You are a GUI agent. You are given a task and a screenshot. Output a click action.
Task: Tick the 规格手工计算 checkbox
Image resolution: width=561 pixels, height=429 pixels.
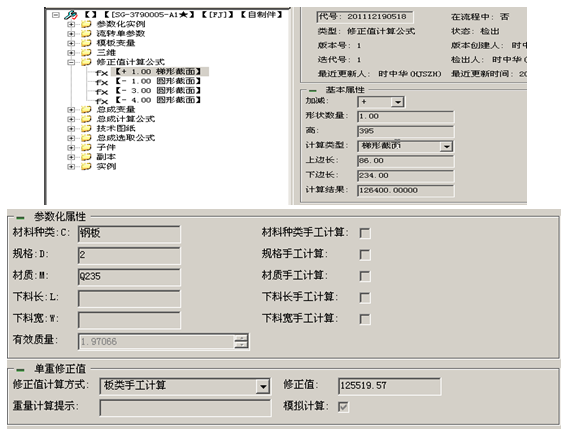pyautogui.click(x=365, y=255)
